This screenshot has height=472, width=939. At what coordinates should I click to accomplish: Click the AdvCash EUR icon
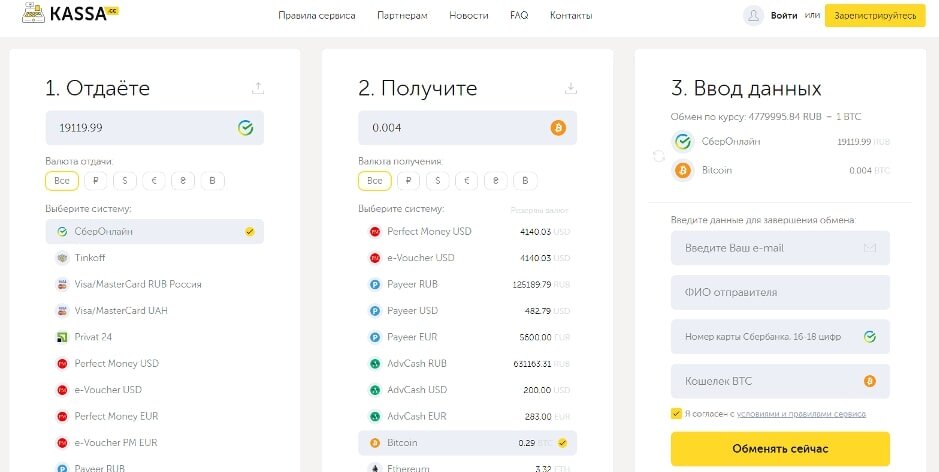(375, 416)
